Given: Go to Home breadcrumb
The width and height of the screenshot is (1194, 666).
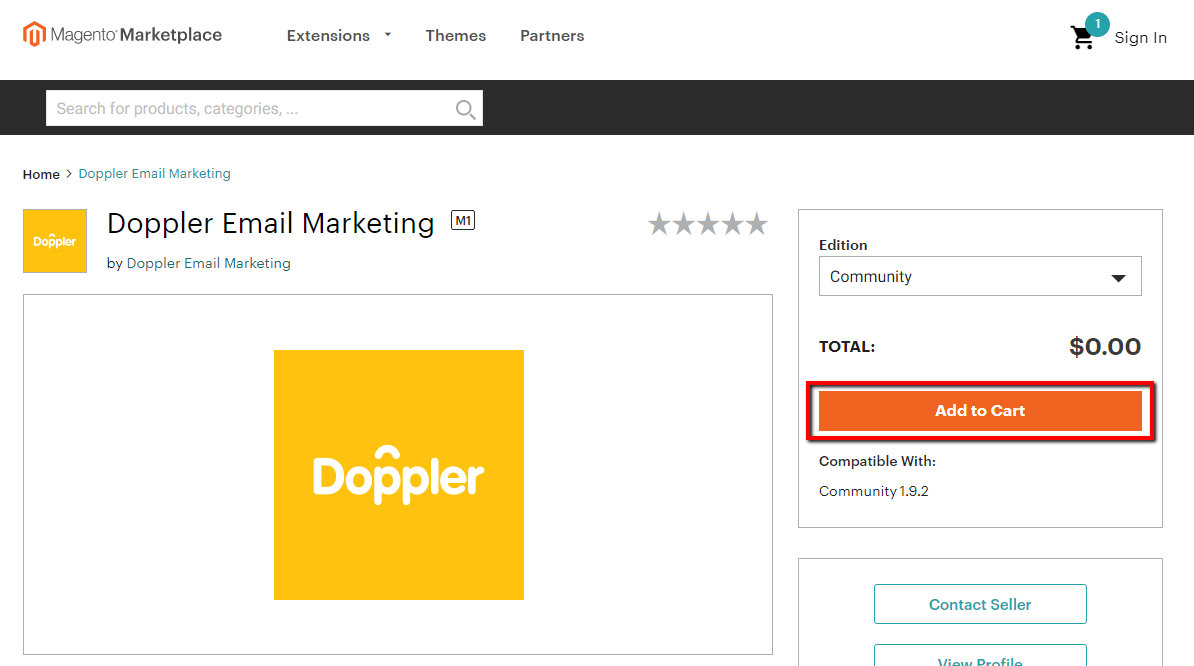Looking at the screenshot, I should click(41, 174).
